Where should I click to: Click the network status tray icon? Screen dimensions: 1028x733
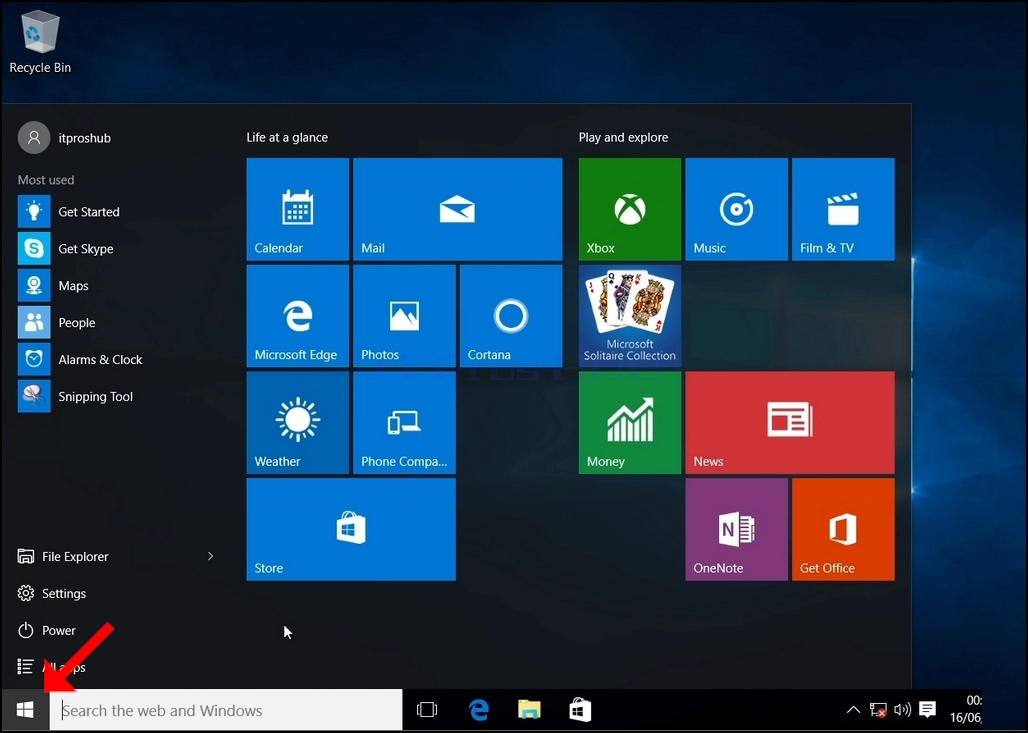[878, 709]
